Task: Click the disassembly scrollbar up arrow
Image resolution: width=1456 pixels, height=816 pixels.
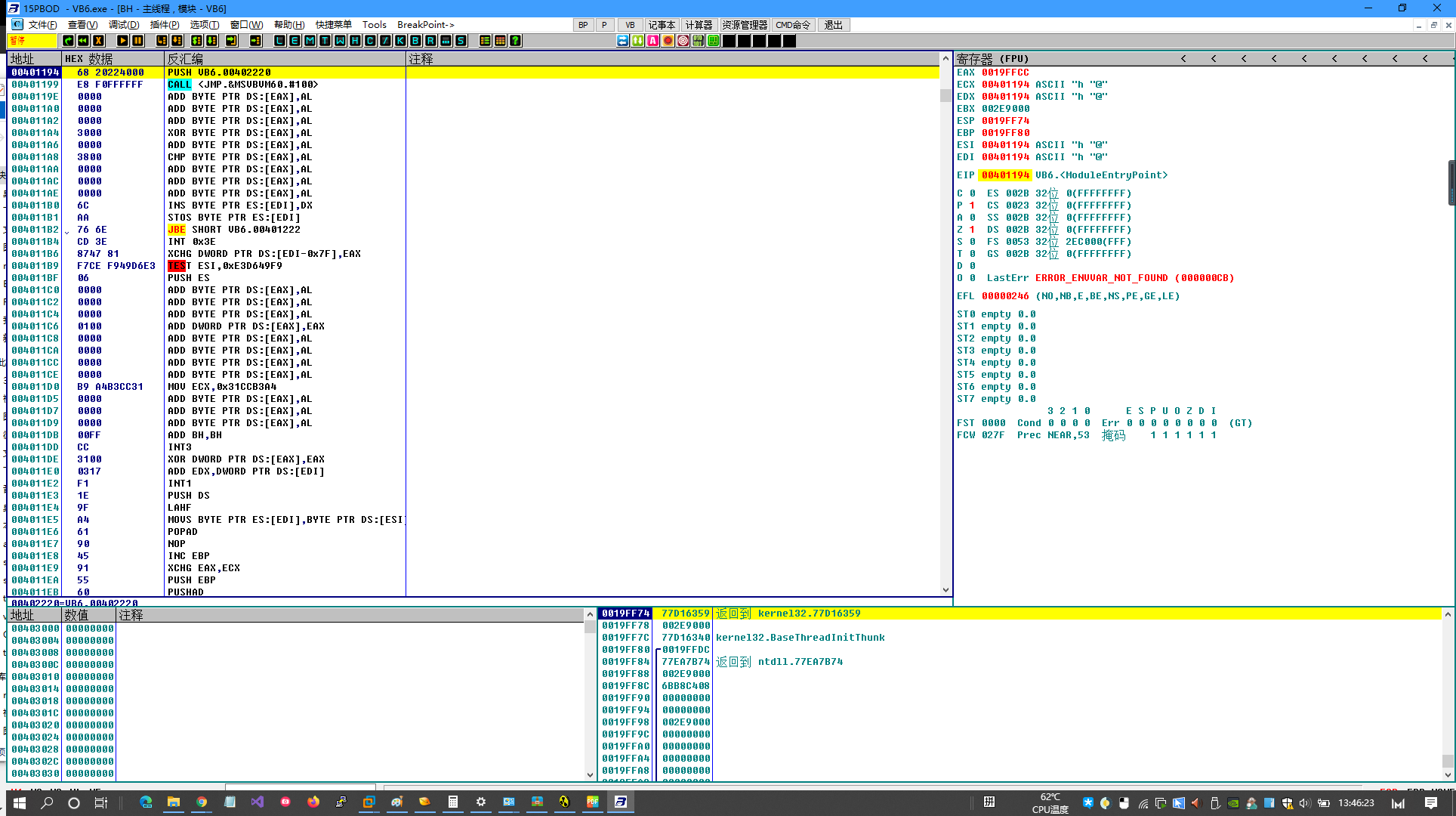Action: (x=945, y=59)
